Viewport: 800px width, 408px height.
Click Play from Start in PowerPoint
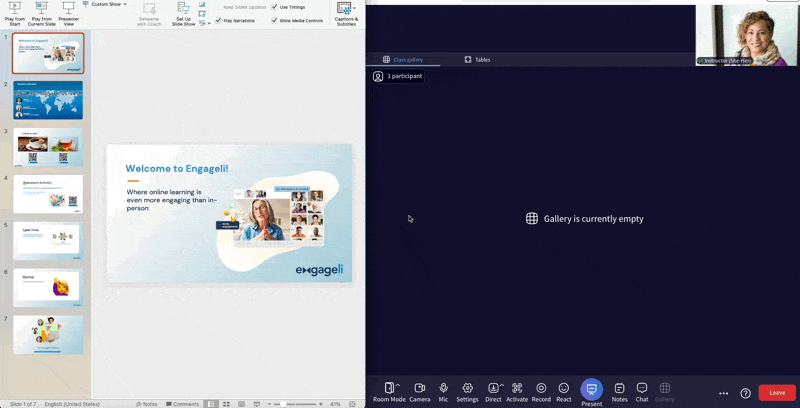[x=14, y=12]
